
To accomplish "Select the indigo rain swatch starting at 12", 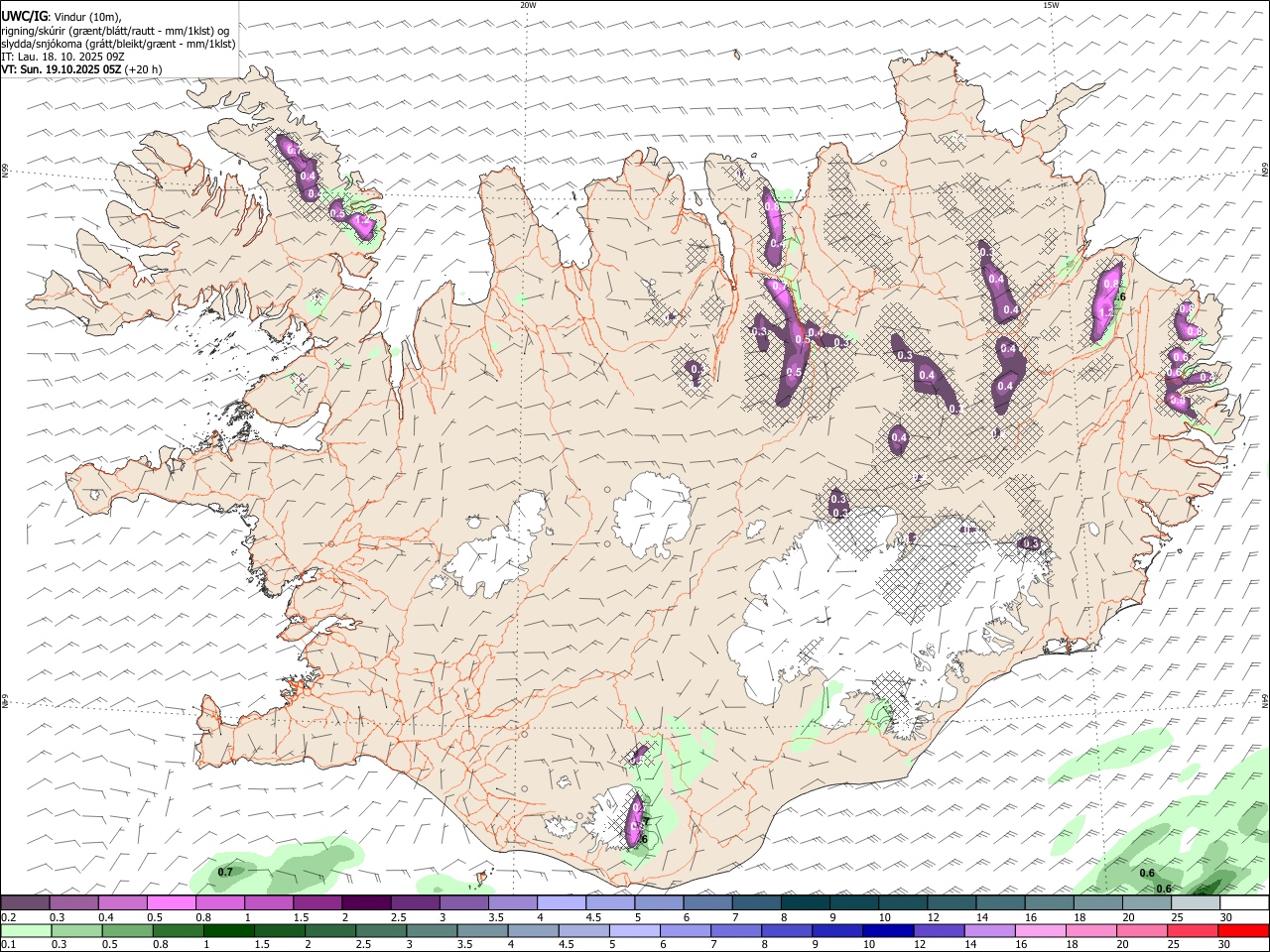I will (939, 930).
